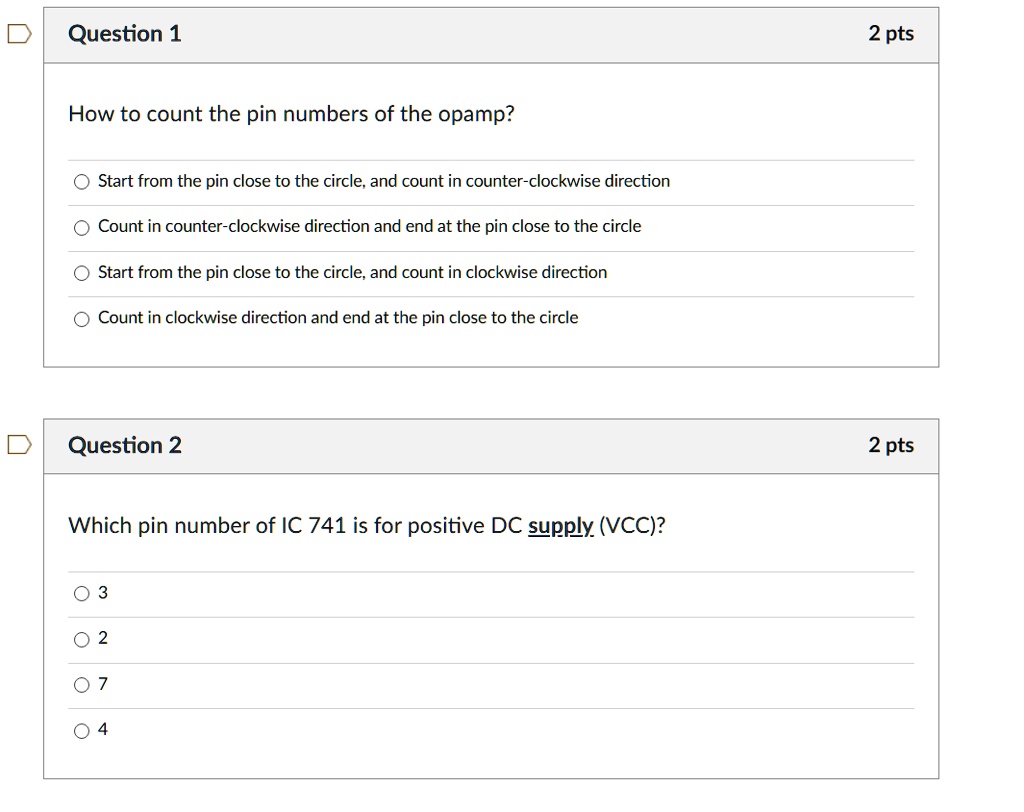Click the Question 2 heading
1024x812 pixels.
[x=125, y=445]
